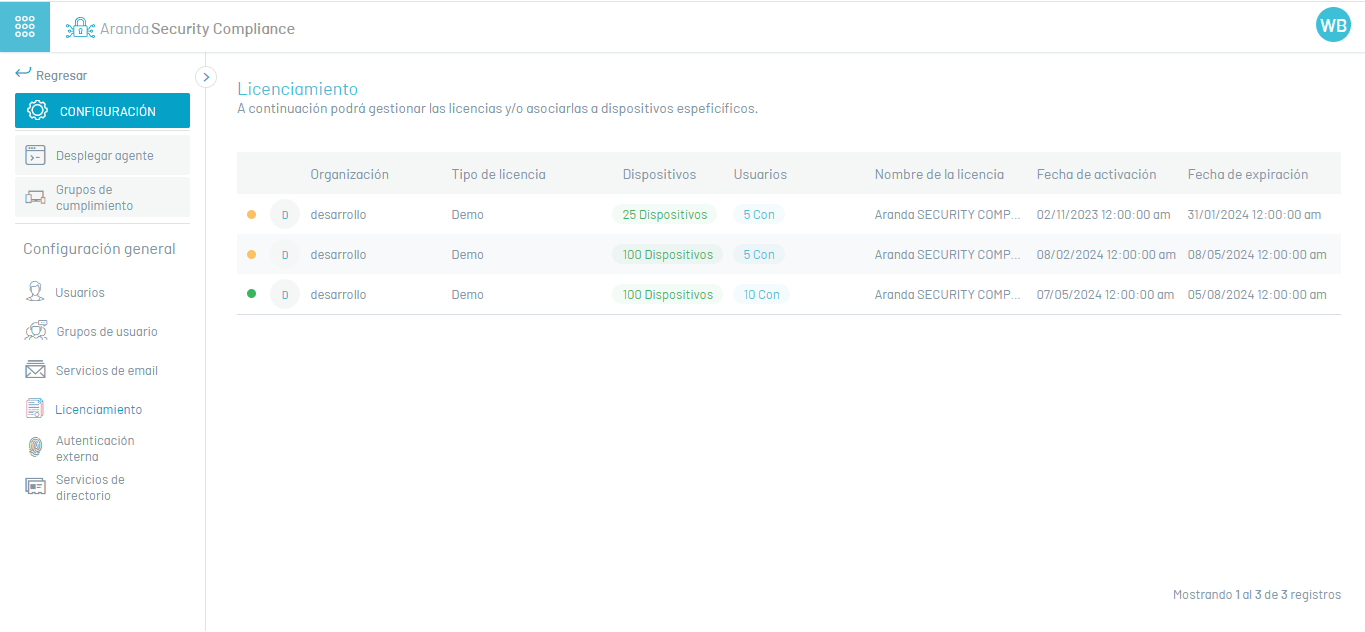Click license name in the 08/02/2024 row
This screenshot has height=632, width=1365.
[x=949, y=254]
